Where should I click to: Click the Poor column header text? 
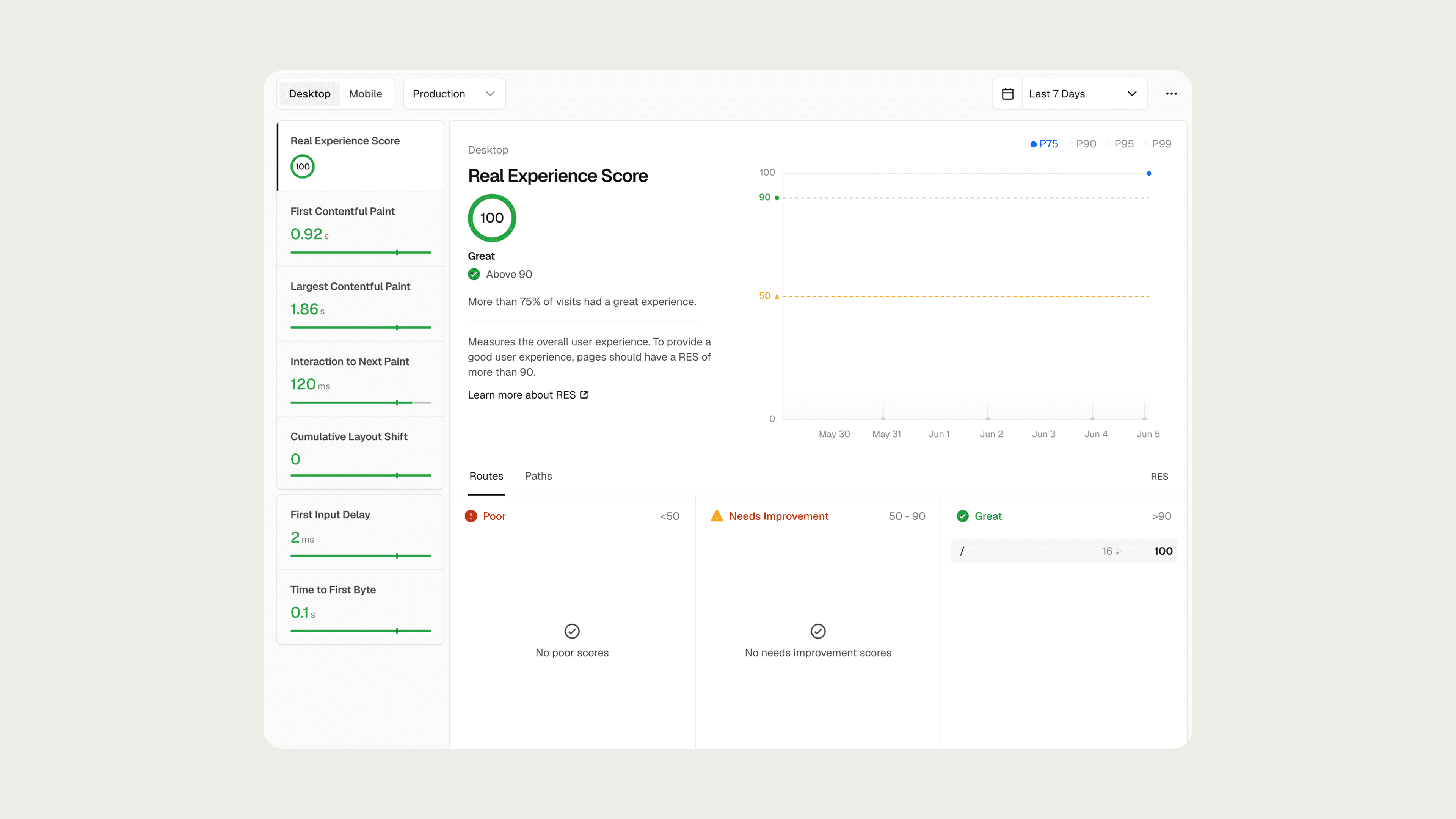pyautogui.click(x=494, y=516)
